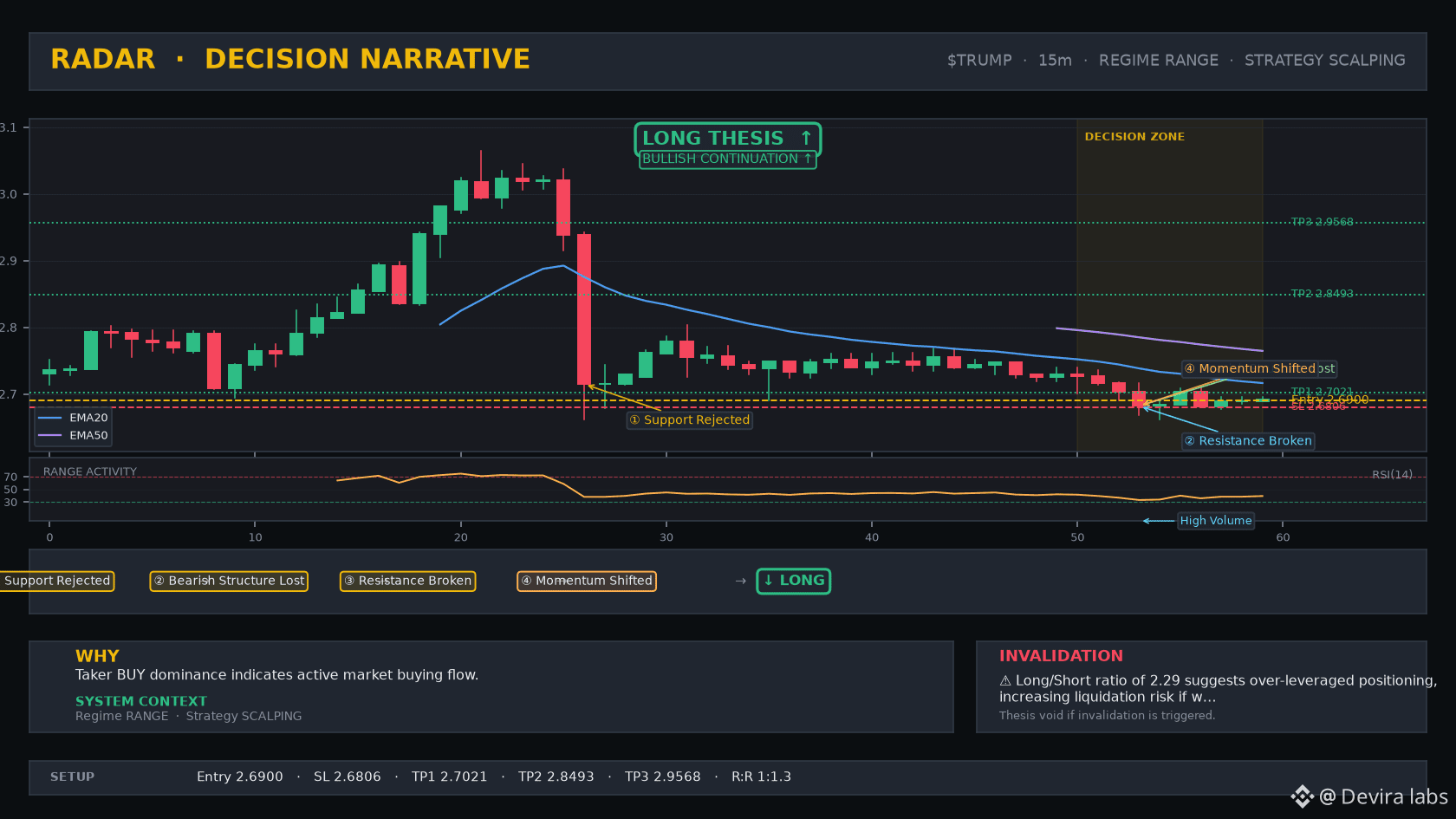The width and height of the screenshot is (1456, 819).
Task: Click the INVALIDATION heading
Action: [1061, 656]
